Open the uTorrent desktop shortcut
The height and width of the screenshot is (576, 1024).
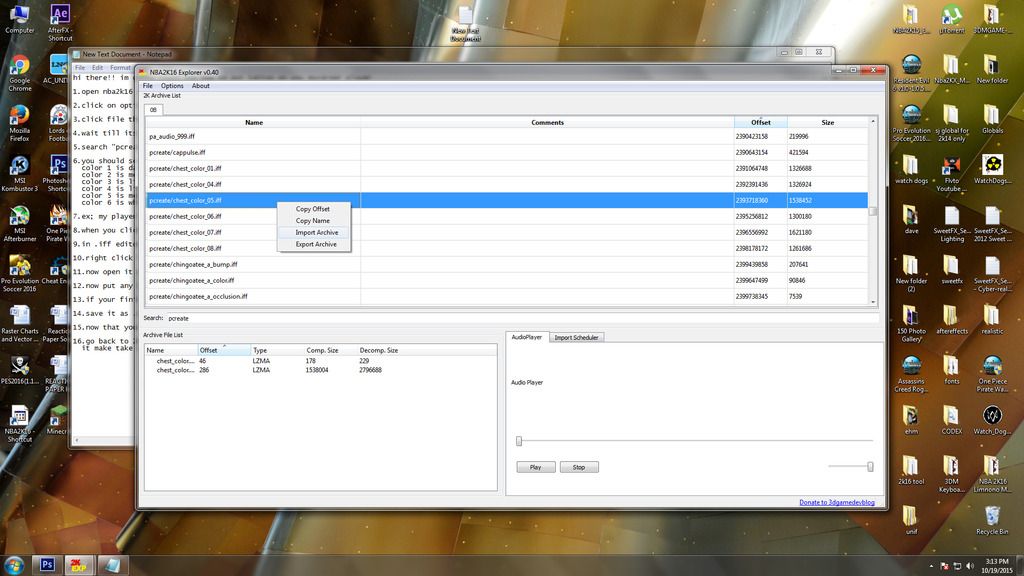tap(952, 19)
